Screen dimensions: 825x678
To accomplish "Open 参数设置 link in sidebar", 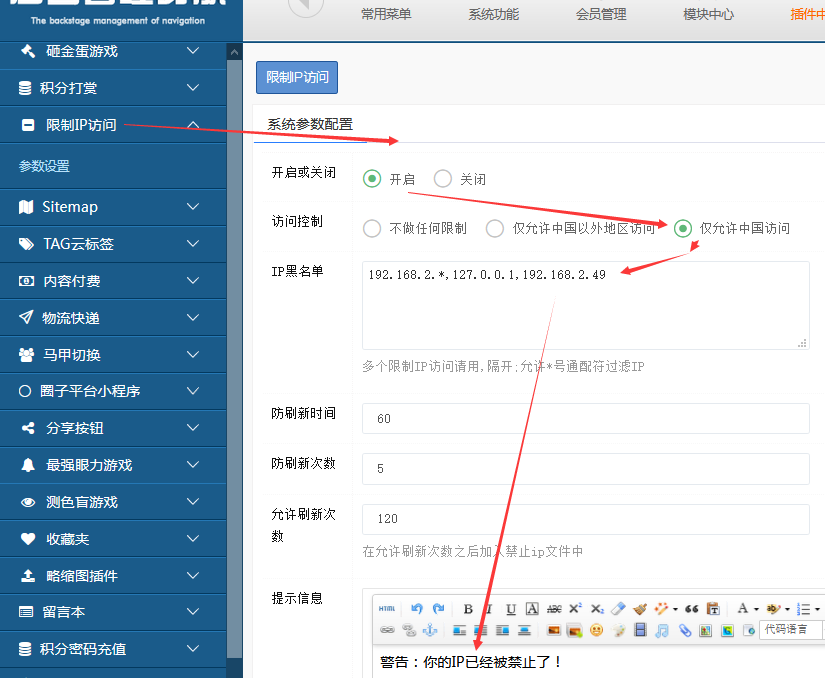I will pyautogui.click(x=44, y=166).
